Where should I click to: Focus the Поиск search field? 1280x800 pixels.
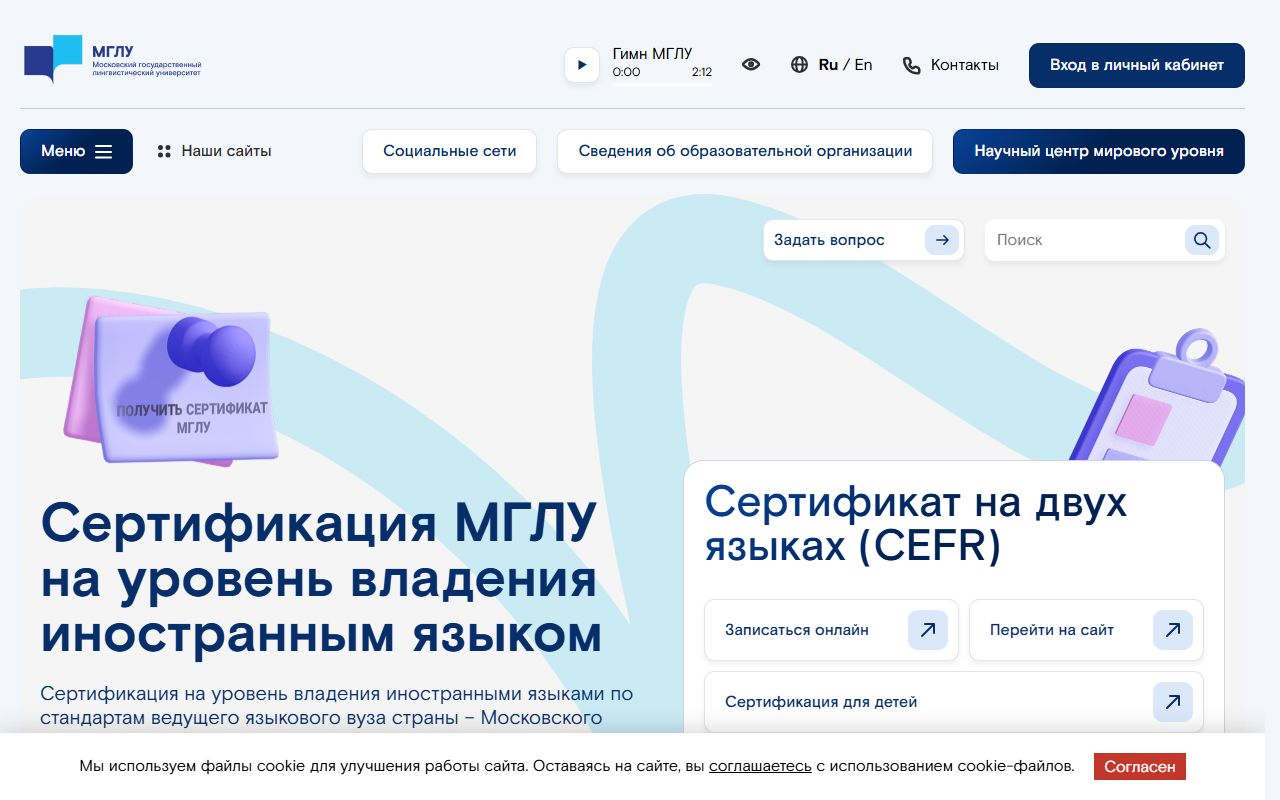[1085, 240]
